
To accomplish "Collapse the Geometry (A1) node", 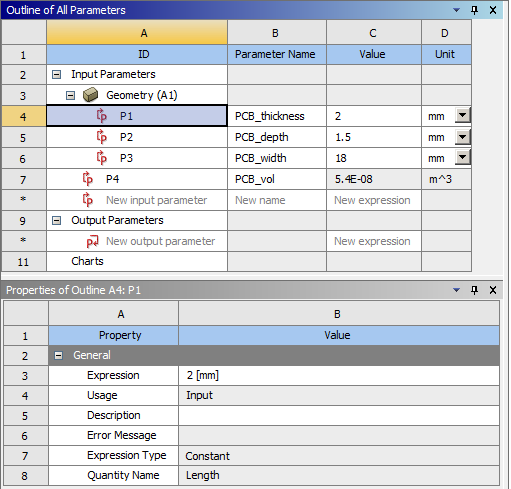I will pyautogui.click(x=70, y=96).
